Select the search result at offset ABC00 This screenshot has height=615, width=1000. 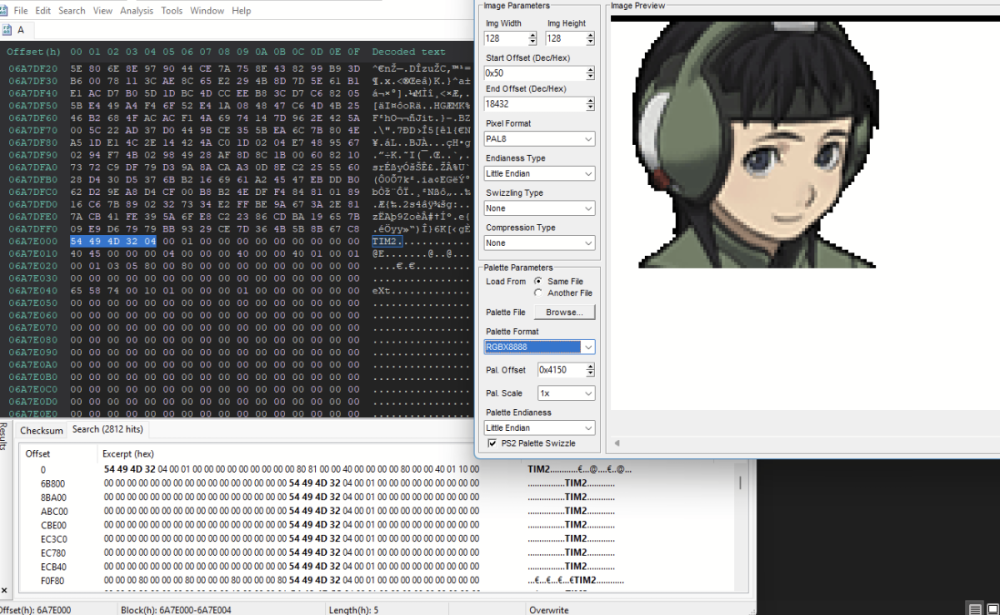[x=376, y=512]
